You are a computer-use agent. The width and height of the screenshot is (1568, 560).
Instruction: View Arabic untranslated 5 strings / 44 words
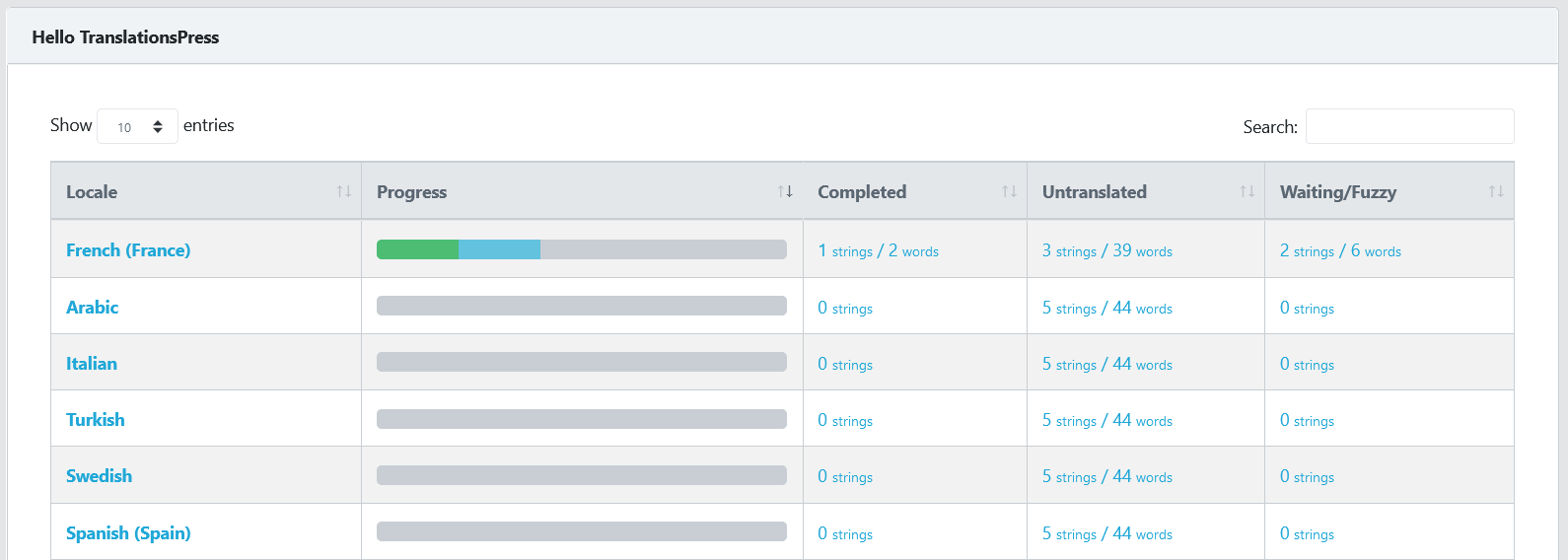[1107, 308]
